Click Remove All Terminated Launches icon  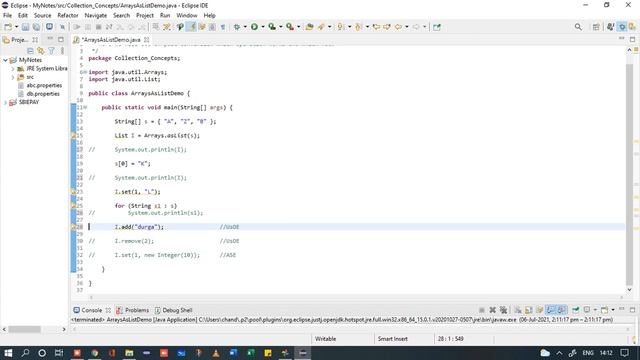[503, 310]
